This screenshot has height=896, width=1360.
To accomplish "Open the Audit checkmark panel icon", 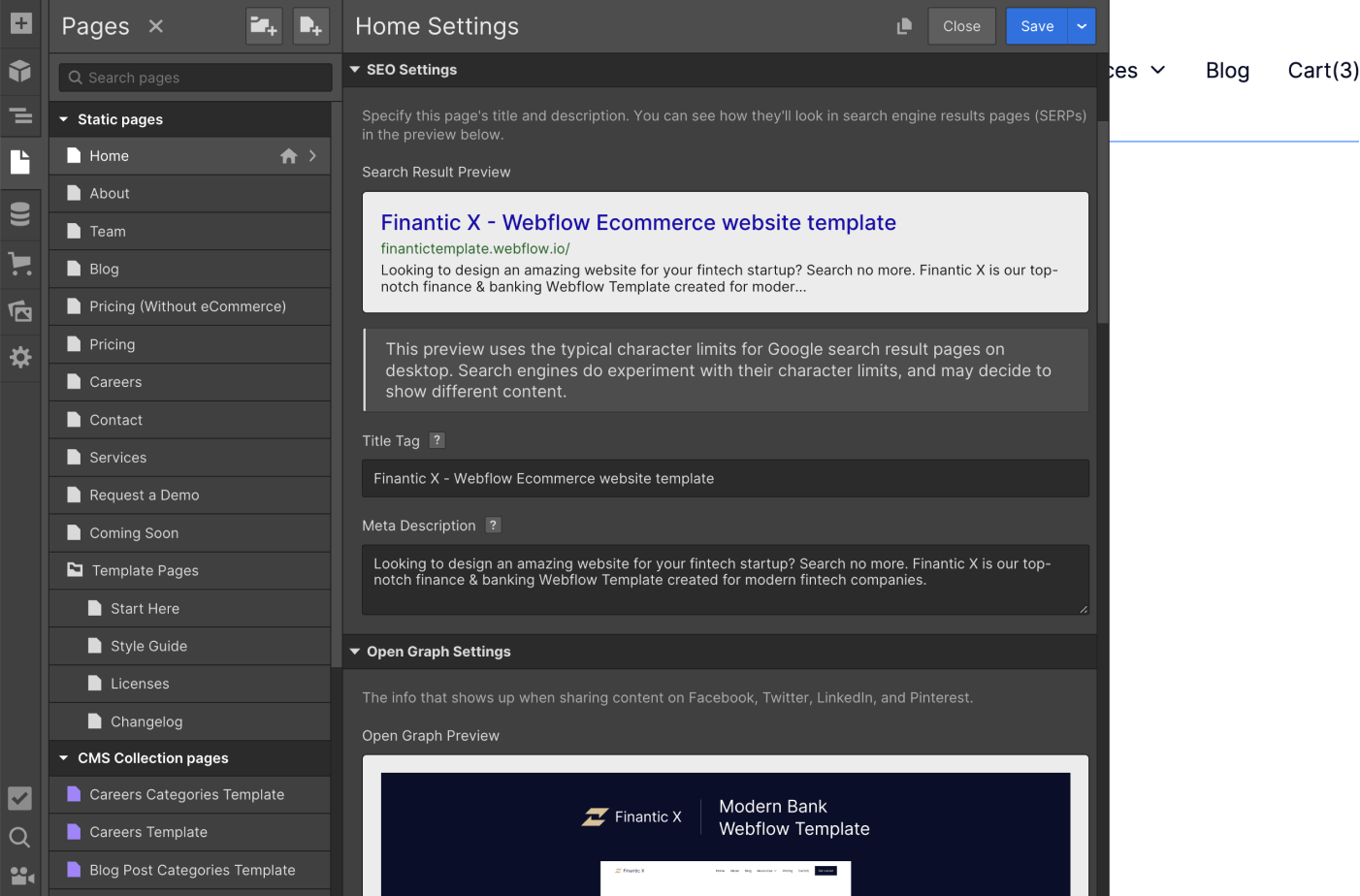I will click(x=20, y=798).
